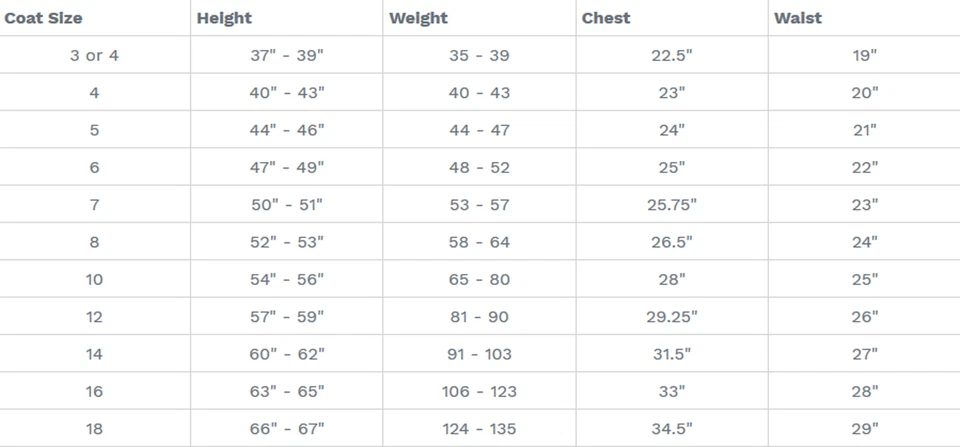Screen dimensions: 960x447
Task: Click the chest measurement 25.75"
Action: (672, 204)
